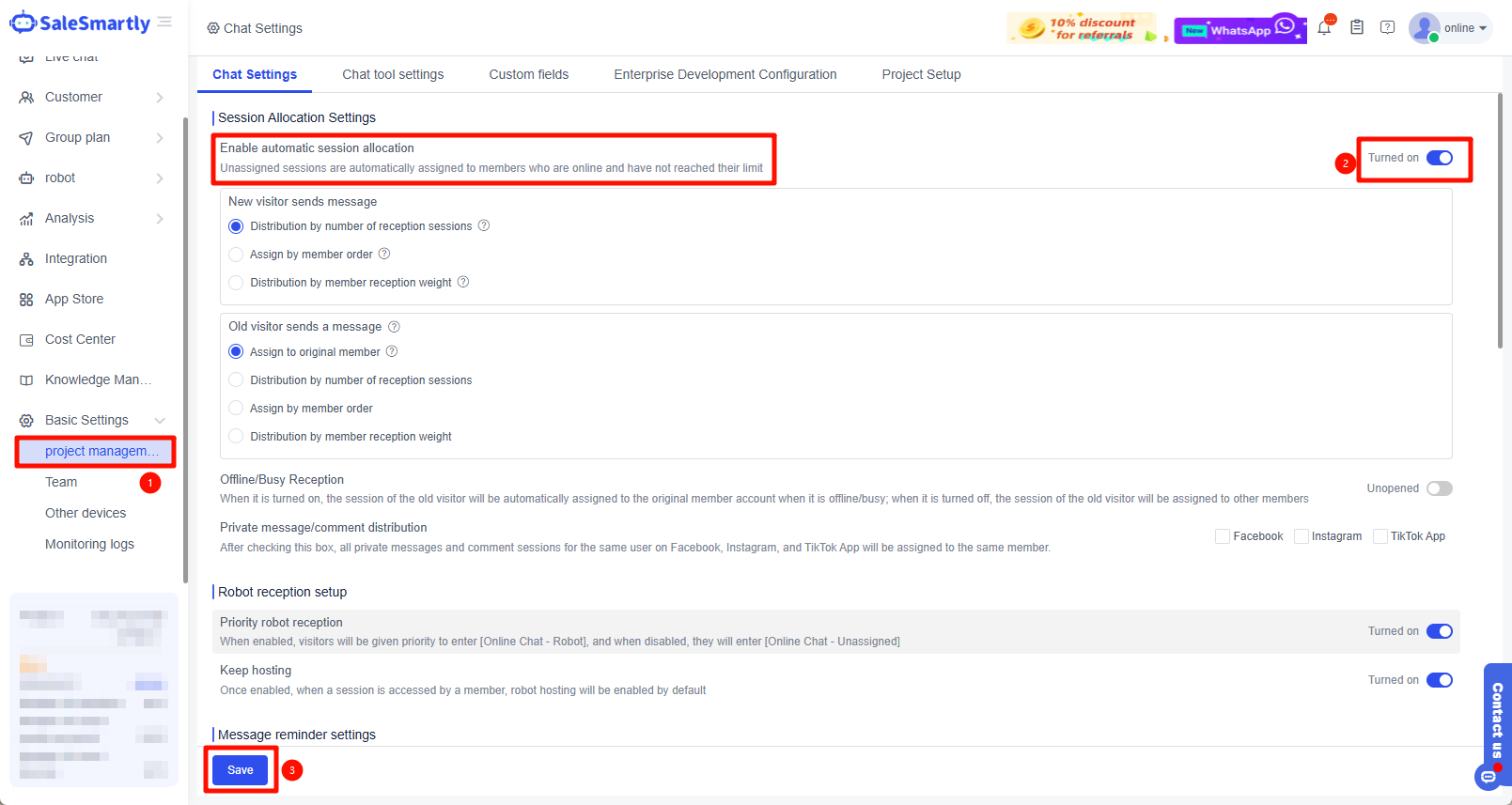The height and width of the screenshot is (805, 1512).
Task: Click the notification bell icon
Action: [1324, 28]
